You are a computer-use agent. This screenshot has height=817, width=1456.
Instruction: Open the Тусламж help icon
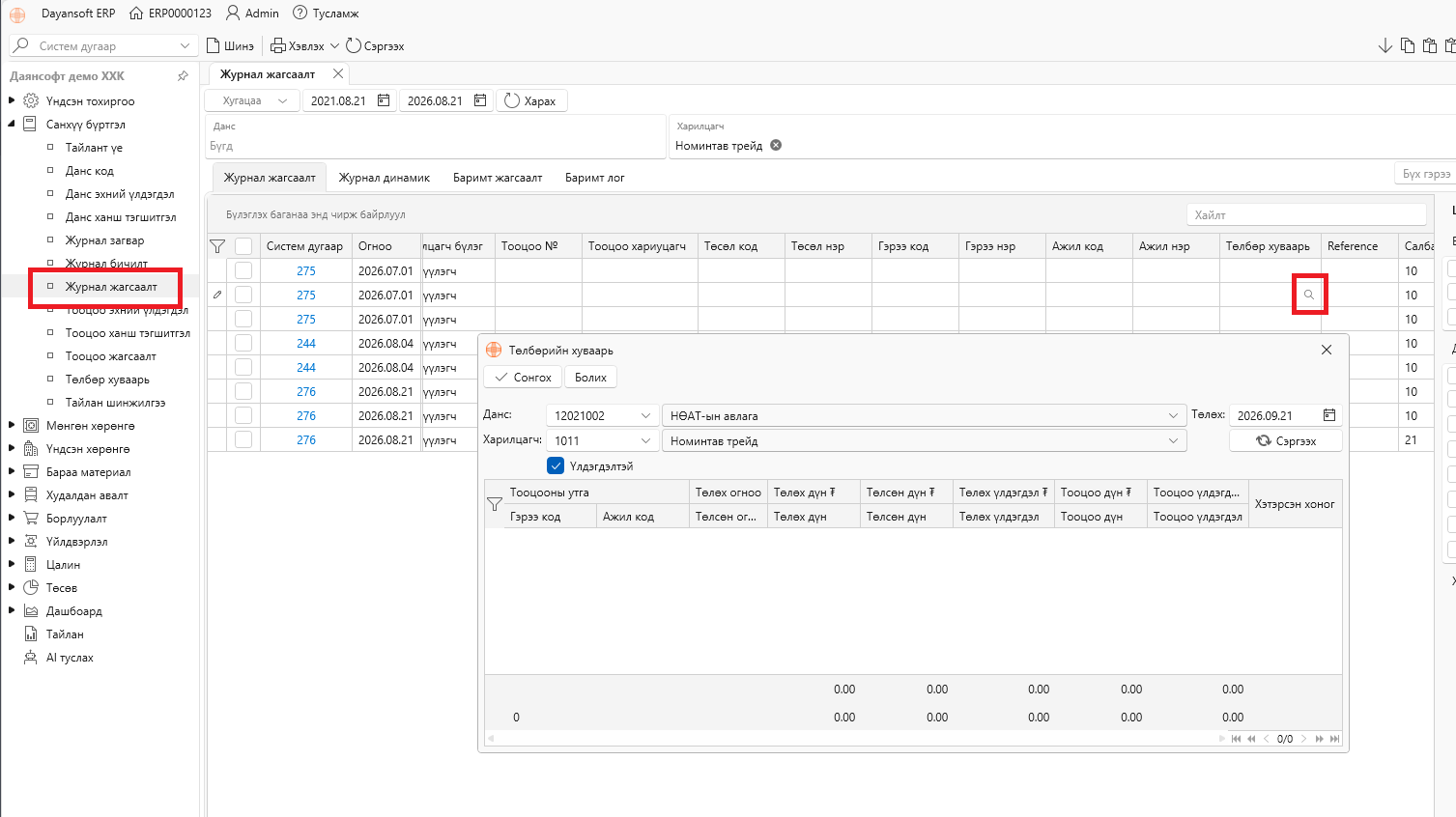point(300,14)
